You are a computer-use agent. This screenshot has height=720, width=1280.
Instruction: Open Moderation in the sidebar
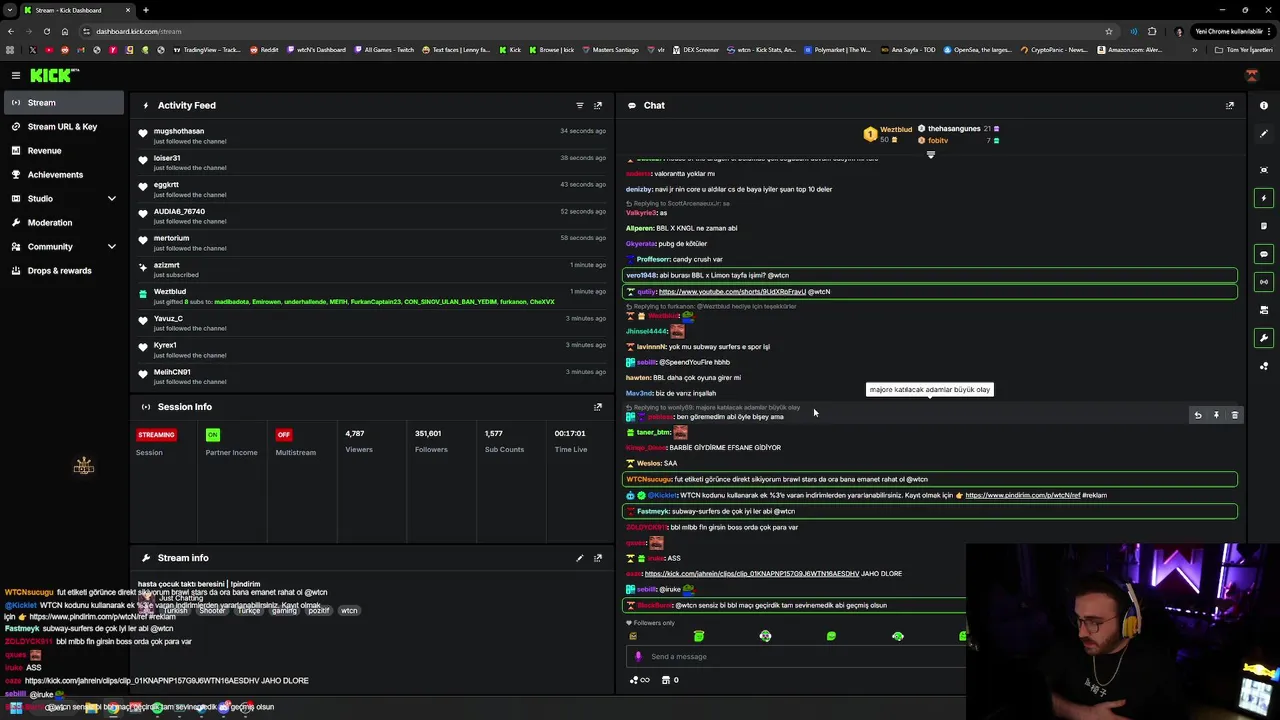62,223
